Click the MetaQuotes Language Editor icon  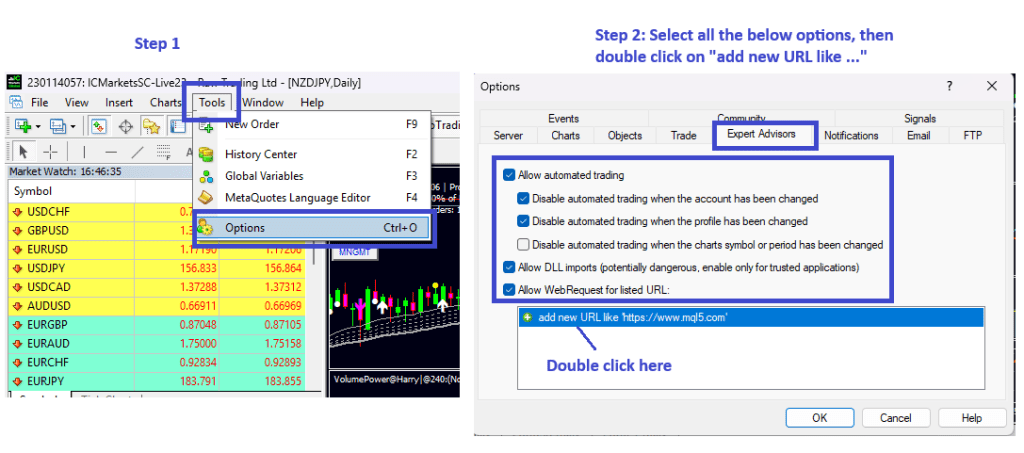pyautogui.click(x=207, y=198)
